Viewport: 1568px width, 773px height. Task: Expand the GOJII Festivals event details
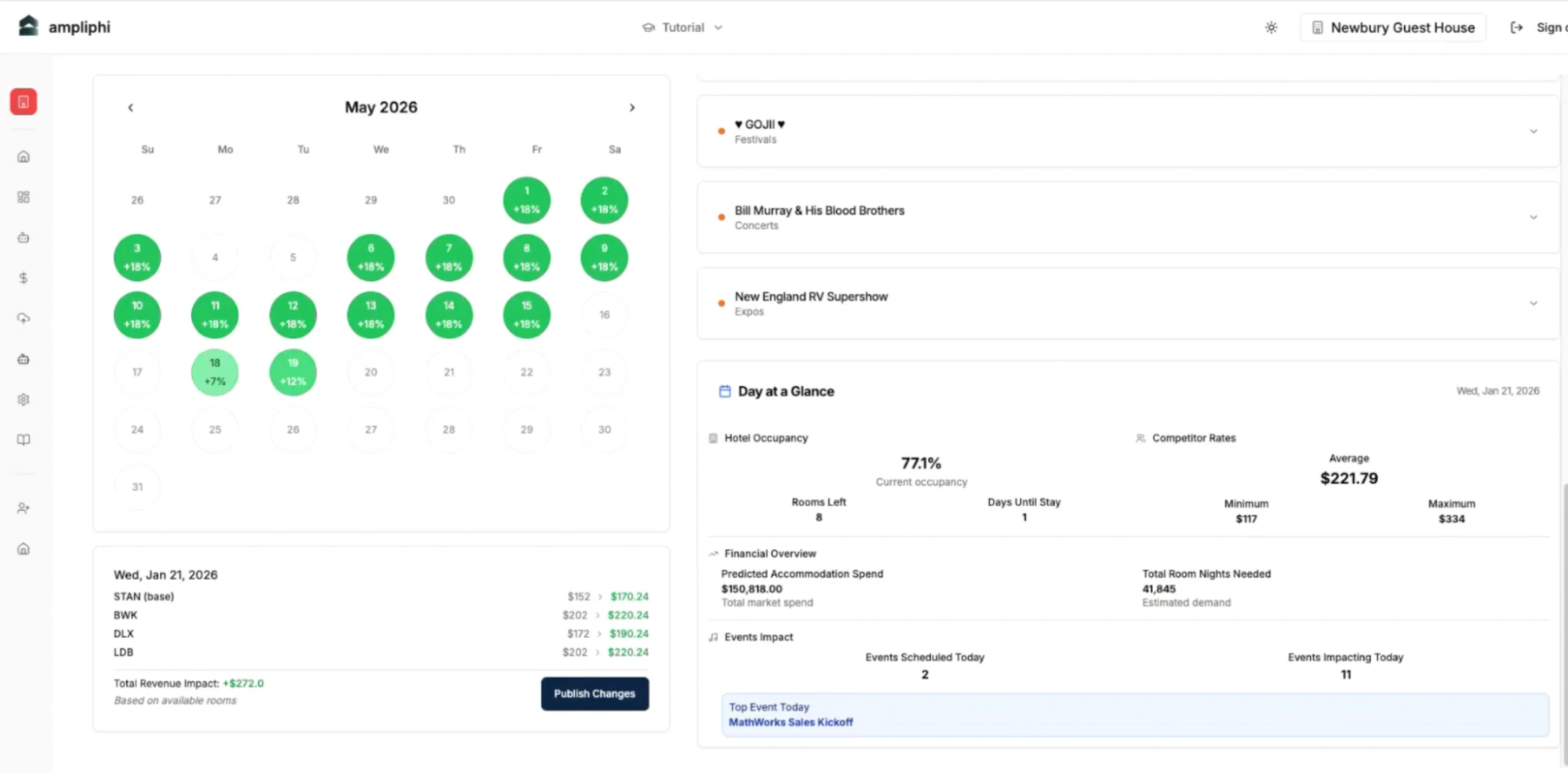[x=1533, y=131]
